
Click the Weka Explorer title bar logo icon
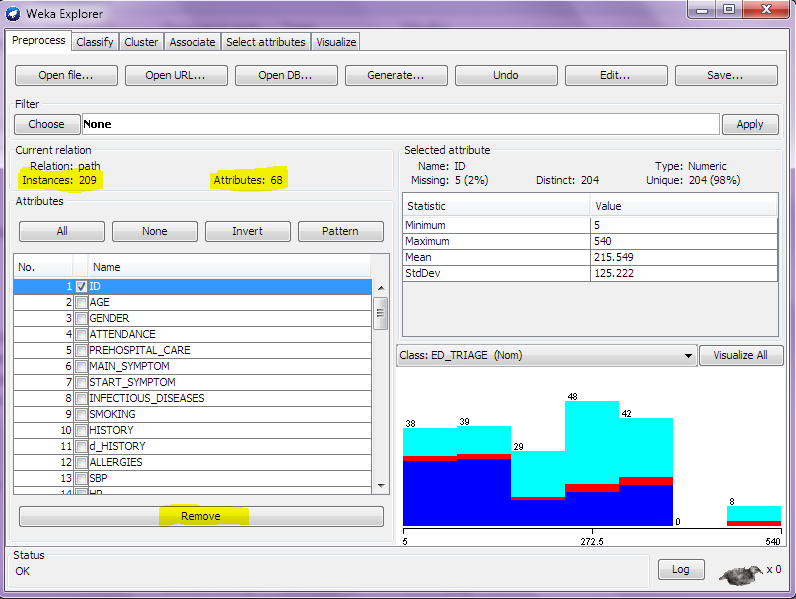point(13,14)
